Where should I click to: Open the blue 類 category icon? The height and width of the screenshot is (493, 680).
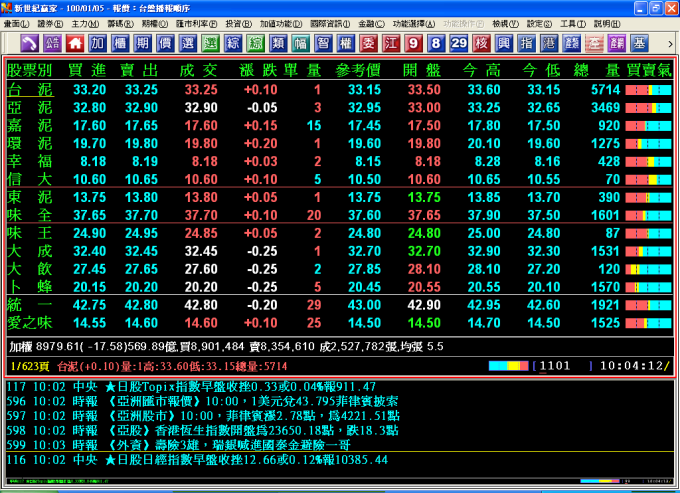point(278,43)
